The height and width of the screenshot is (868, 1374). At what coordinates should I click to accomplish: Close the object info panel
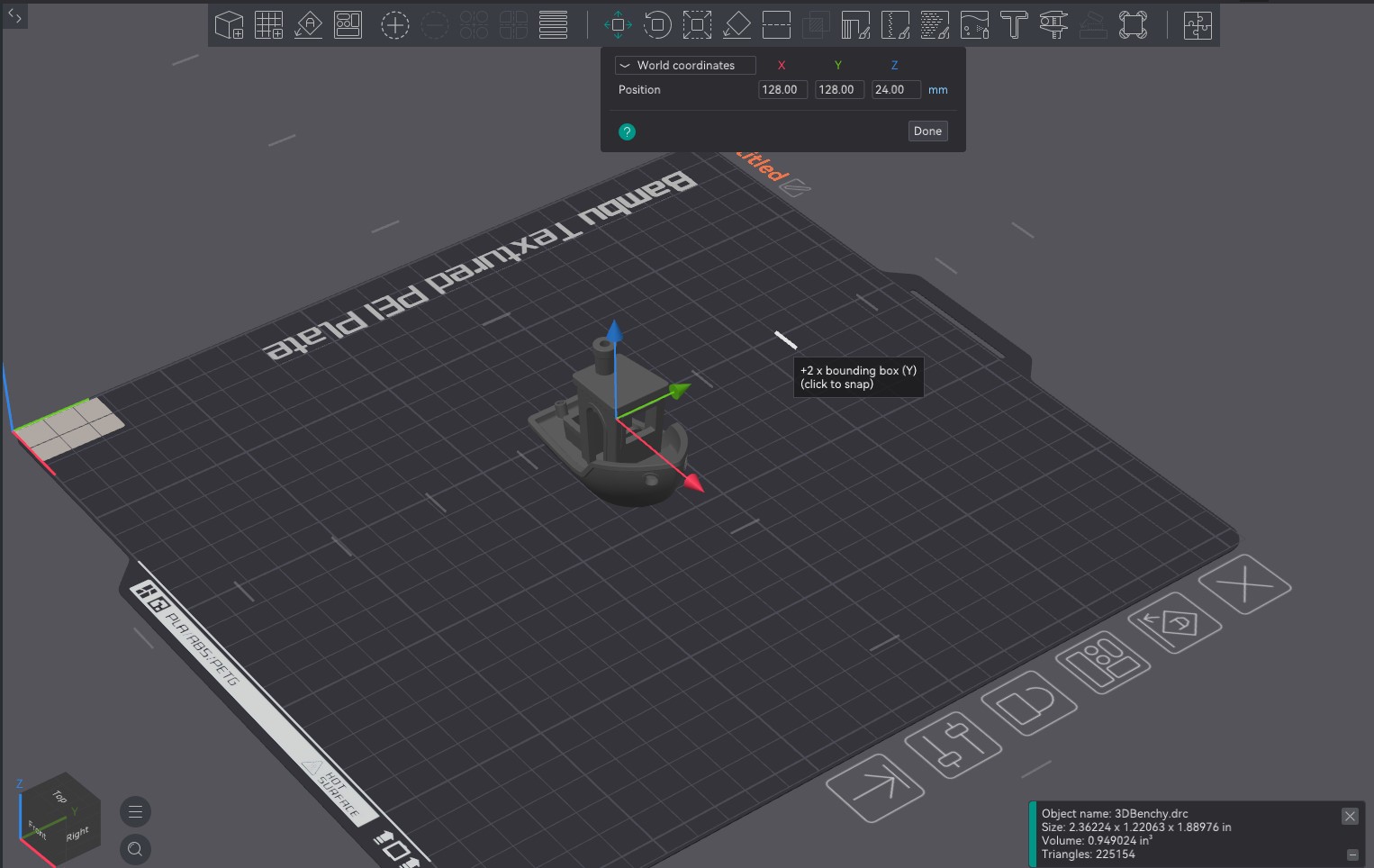[x=1350, y=816]
